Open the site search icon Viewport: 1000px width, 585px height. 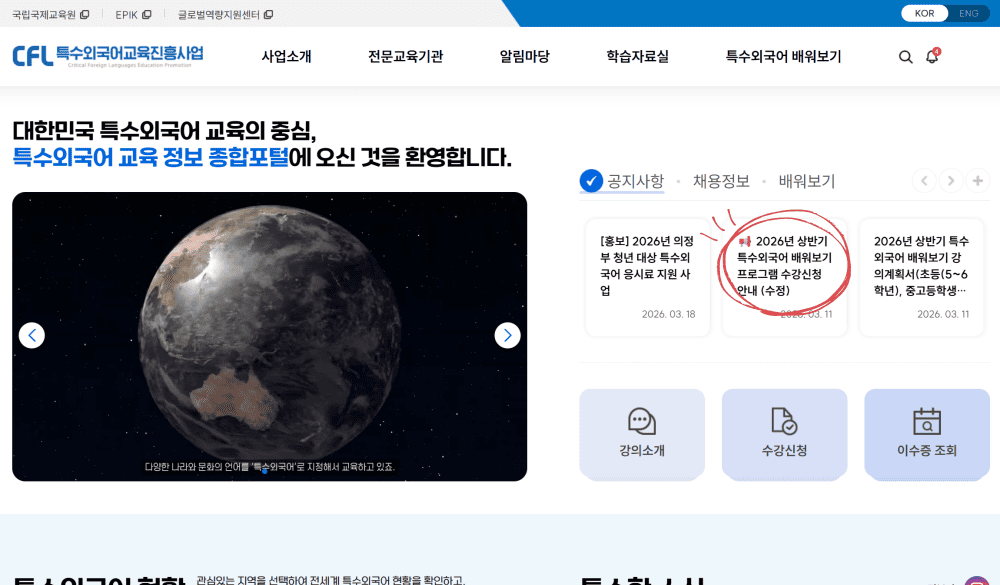tap(906, 57)
